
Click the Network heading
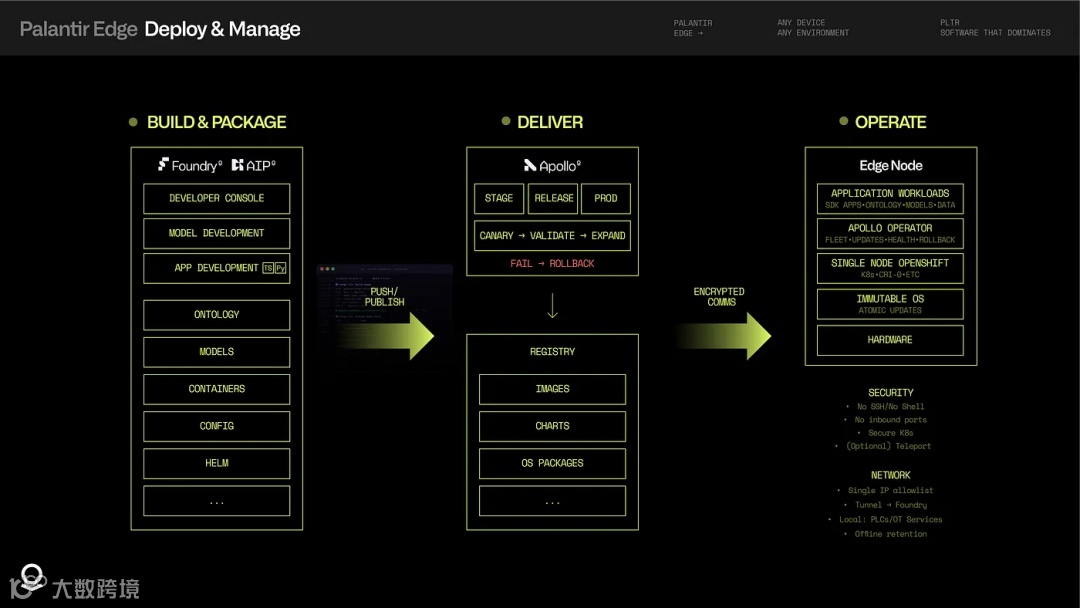(x=891, y=476)
